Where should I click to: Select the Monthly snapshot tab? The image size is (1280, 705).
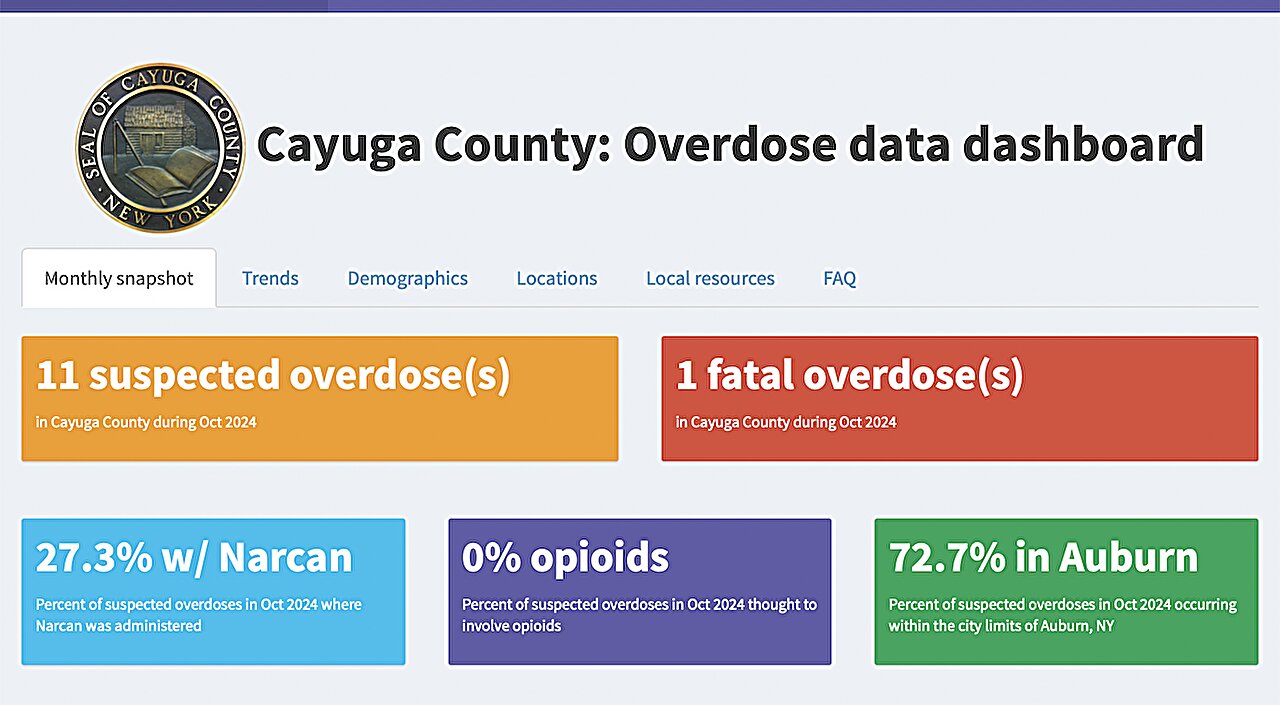(x=119, y=278)
